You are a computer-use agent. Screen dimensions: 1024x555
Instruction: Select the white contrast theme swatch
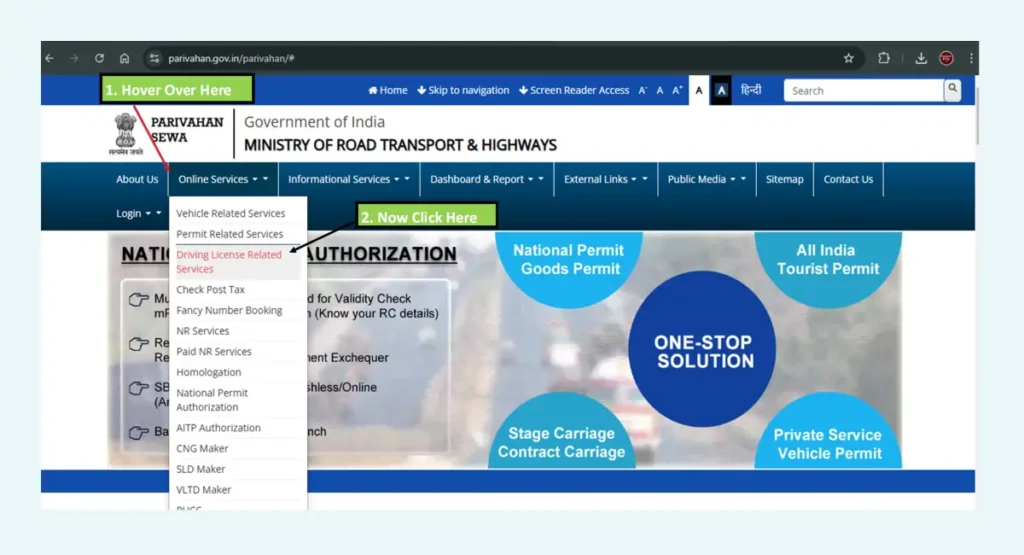699,90
